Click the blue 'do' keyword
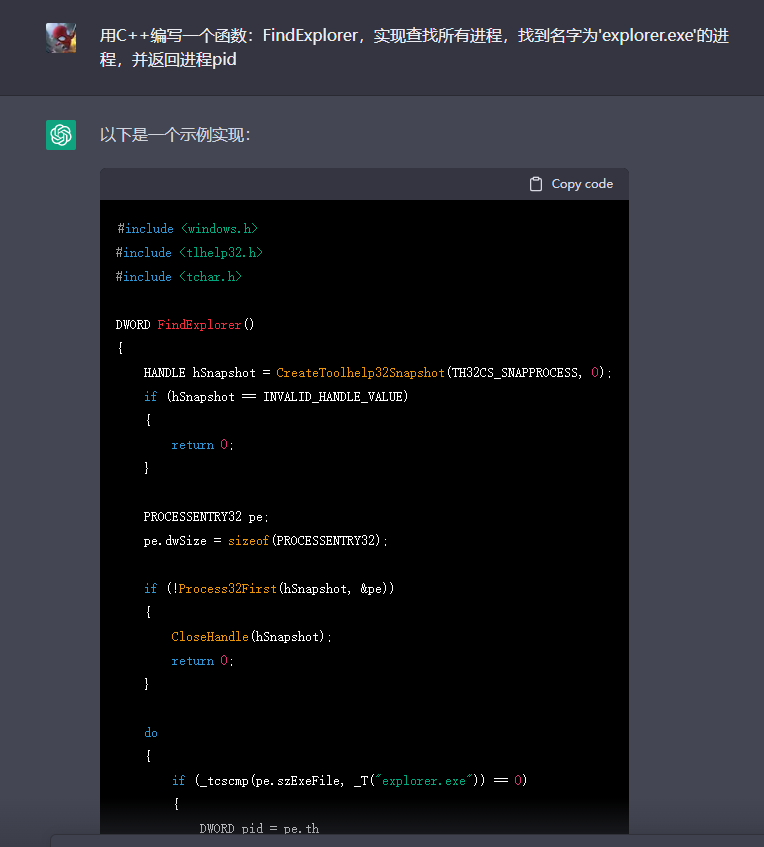Viewport: 764px width, 847px height. click(x=151, y=733)
